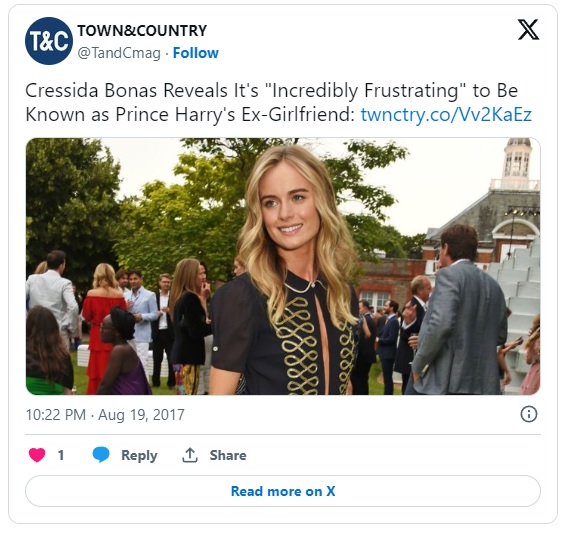Click the like count number 1
The width and height of the screenshot is (577, 535).
click(x=61, y=455)
